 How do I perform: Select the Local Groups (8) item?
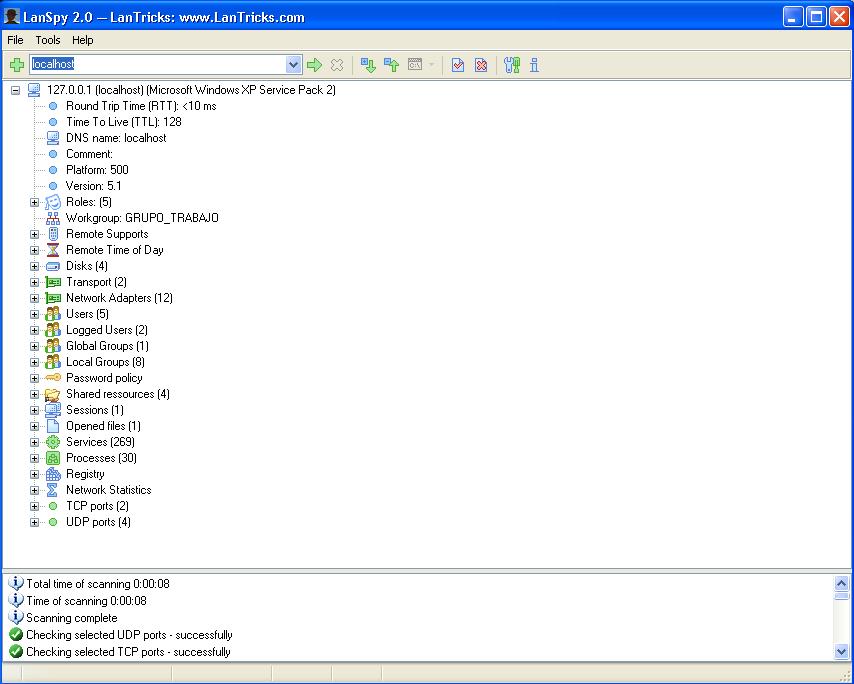(105, 362)
